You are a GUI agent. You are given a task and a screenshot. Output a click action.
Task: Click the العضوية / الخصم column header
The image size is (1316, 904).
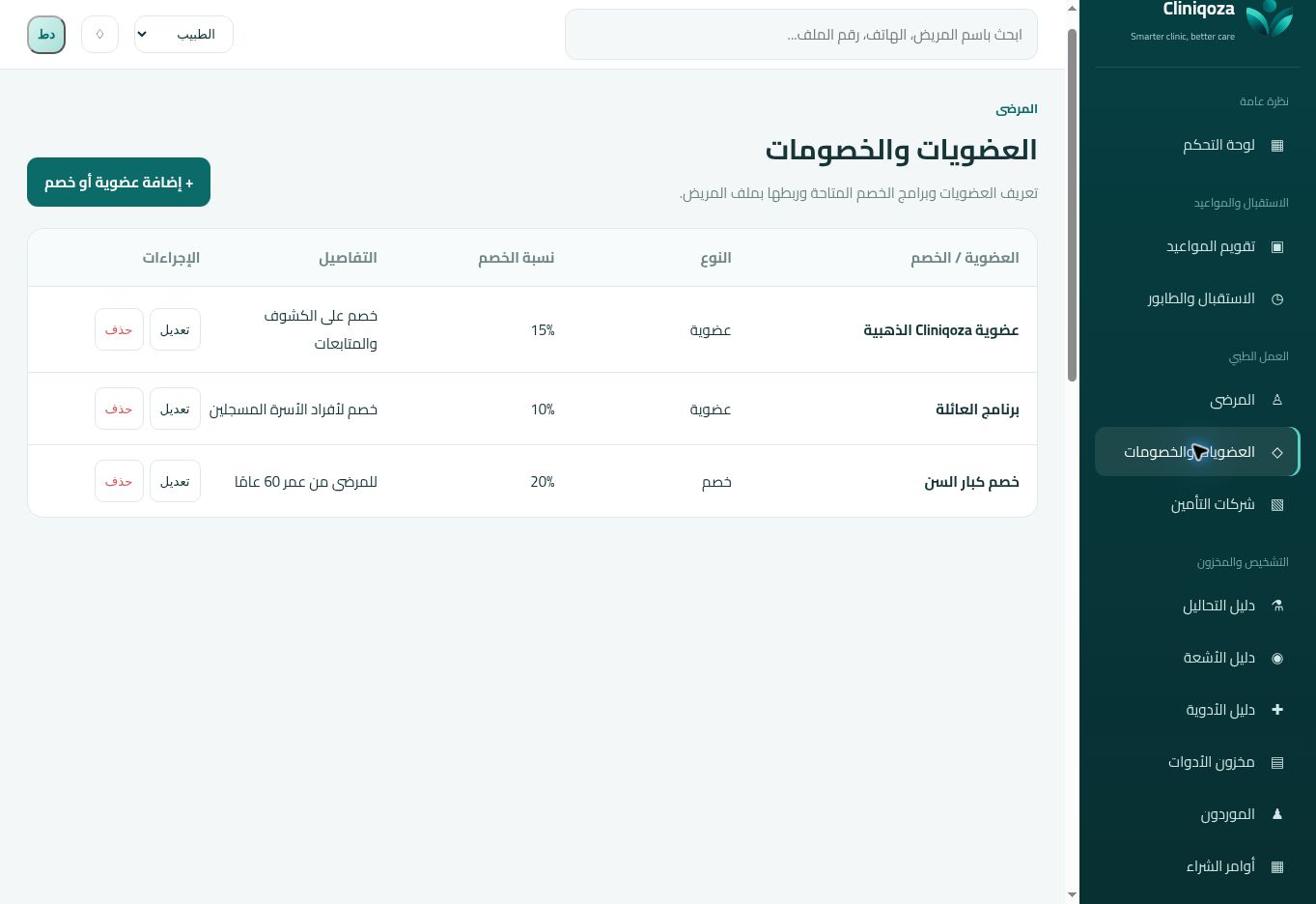(x=965, y=258)
